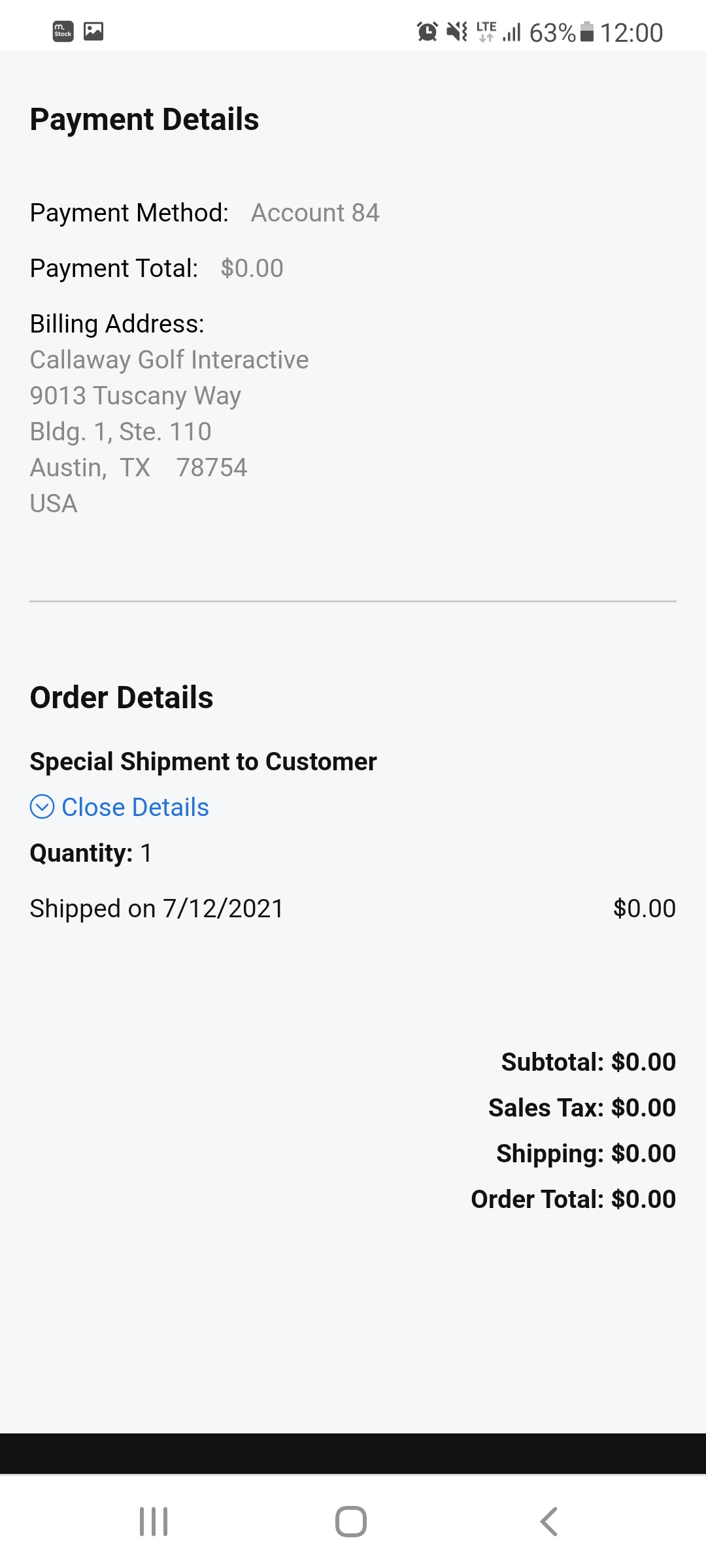This screenshot has height=1568, width=706.
Task: Tap the Account 84 payment method
Action: (x=315, y=213)
